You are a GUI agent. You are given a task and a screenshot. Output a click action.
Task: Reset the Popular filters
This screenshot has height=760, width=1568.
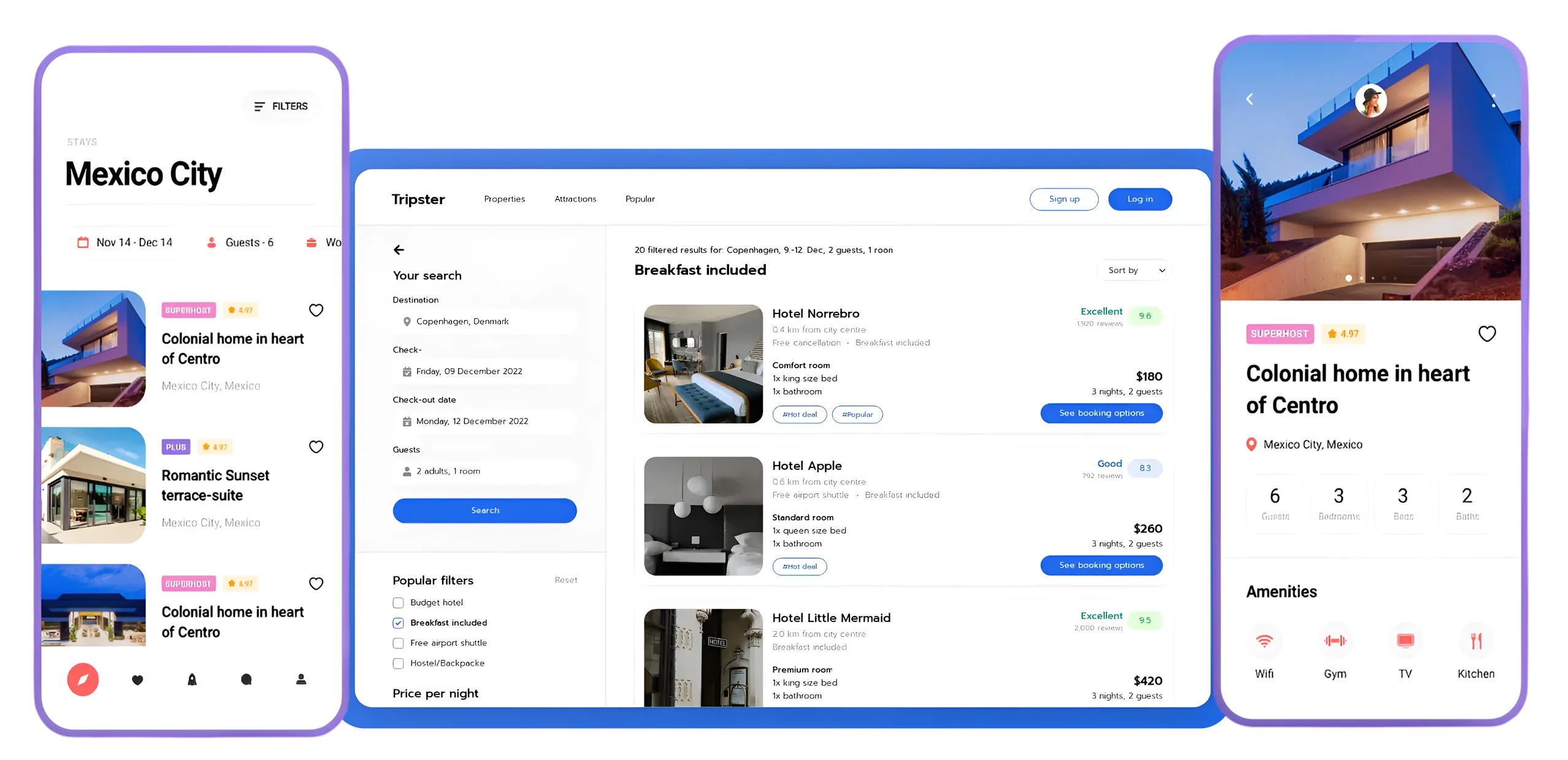point(565,580)
